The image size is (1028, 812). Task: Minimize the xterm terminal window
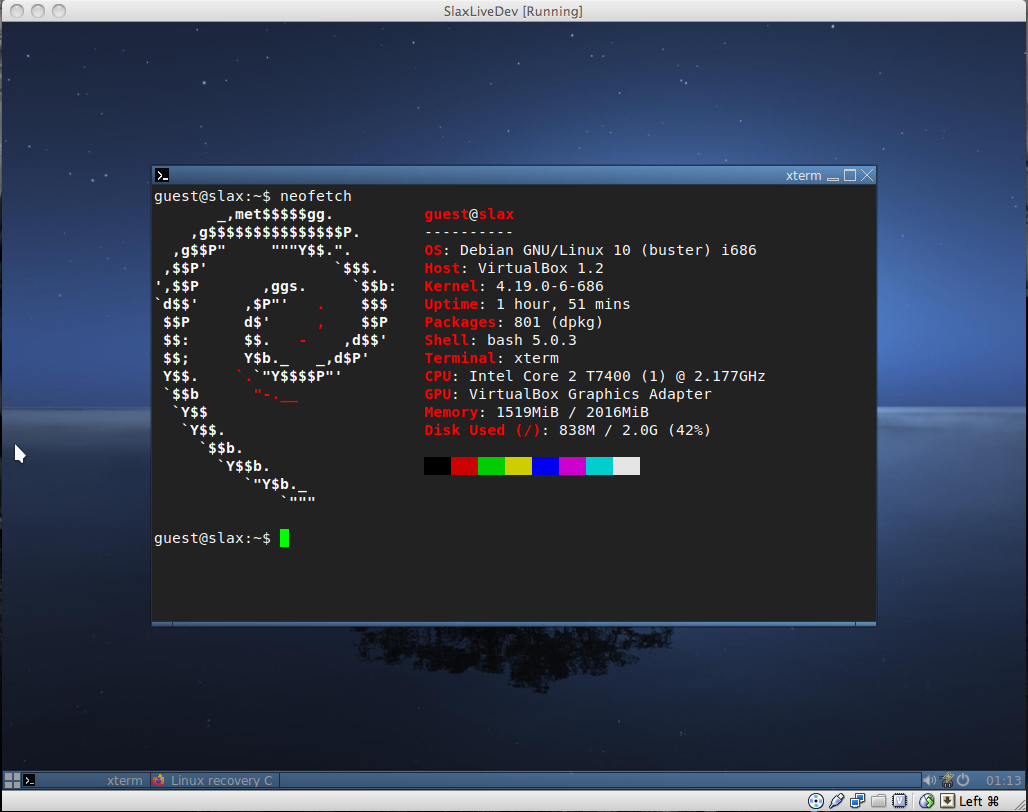tap(832, 177)
